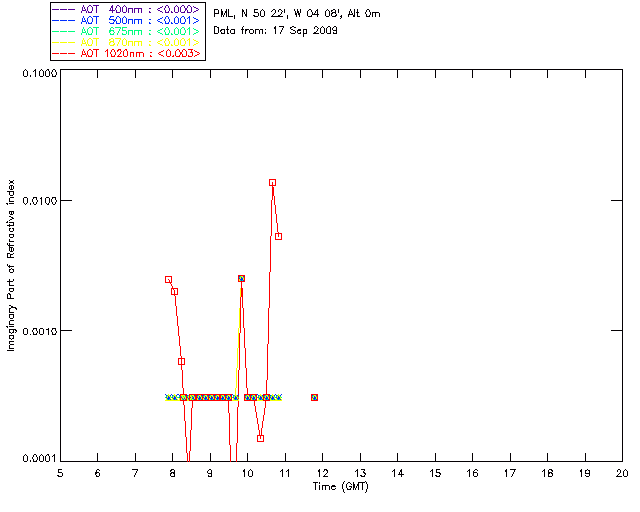The image size is (640, 512).
Task: Click the x-axis tick label 8
Action: [x=173, y=473]
